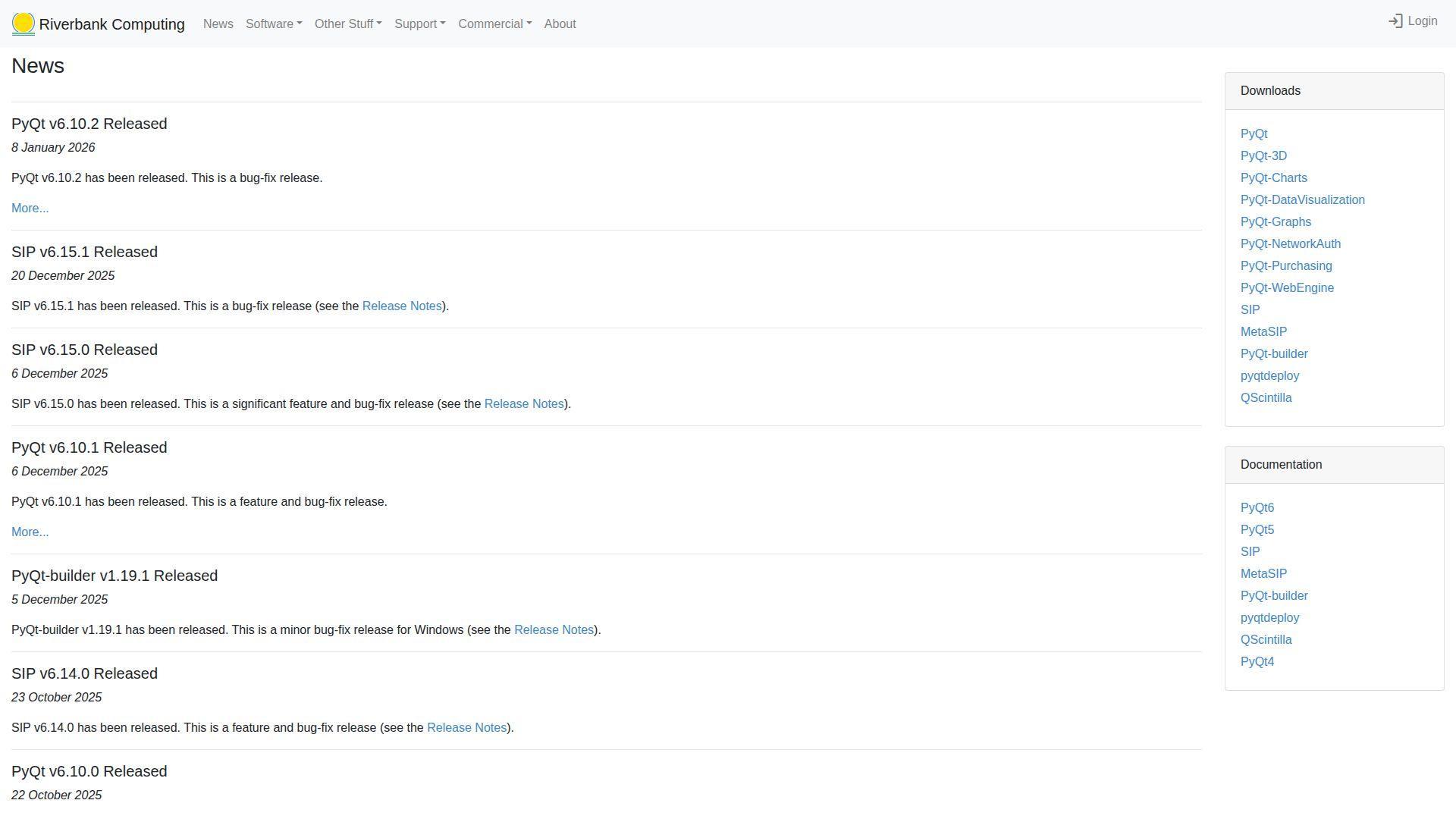Open Release Notes for SIP v6.14.0
Image resolution: width=1456 pixels, height=819 pixels.
466,728
